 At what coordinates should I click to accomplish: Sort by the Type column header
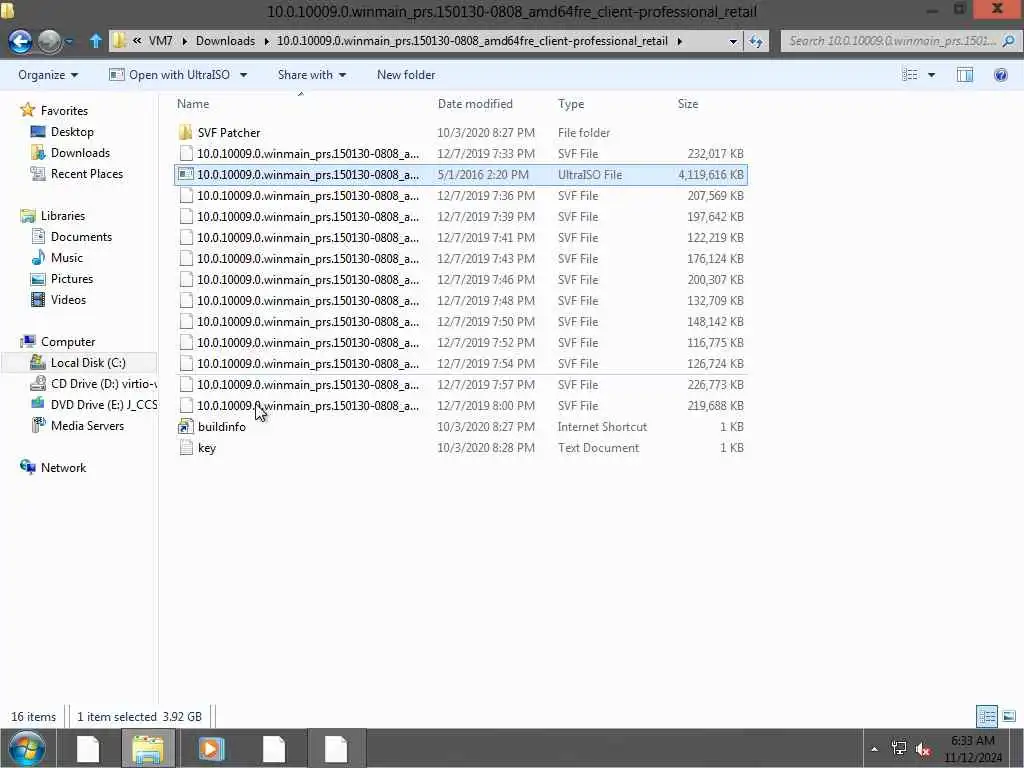[x=571, y=104]
